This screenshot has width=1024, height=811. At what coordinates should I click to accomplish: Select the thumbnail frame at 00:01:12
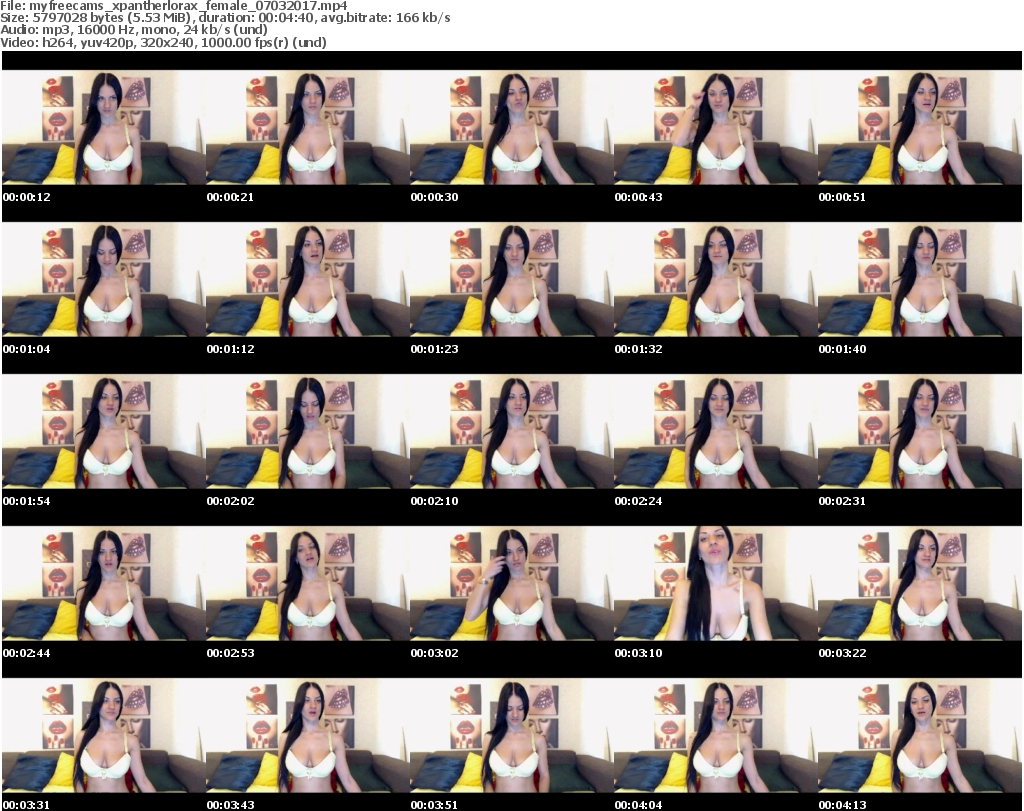pyautogui.click(x=308, y=279)
